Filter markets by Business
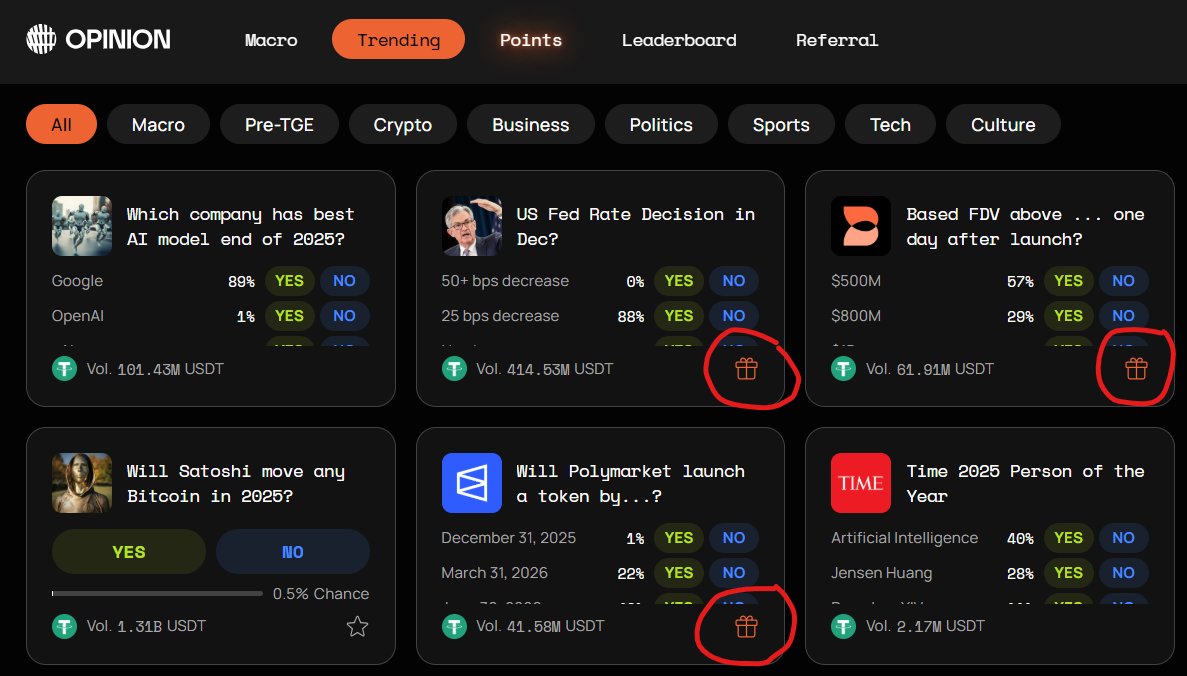The width and height of the screenshot is (1187, 676). point(531,124)
